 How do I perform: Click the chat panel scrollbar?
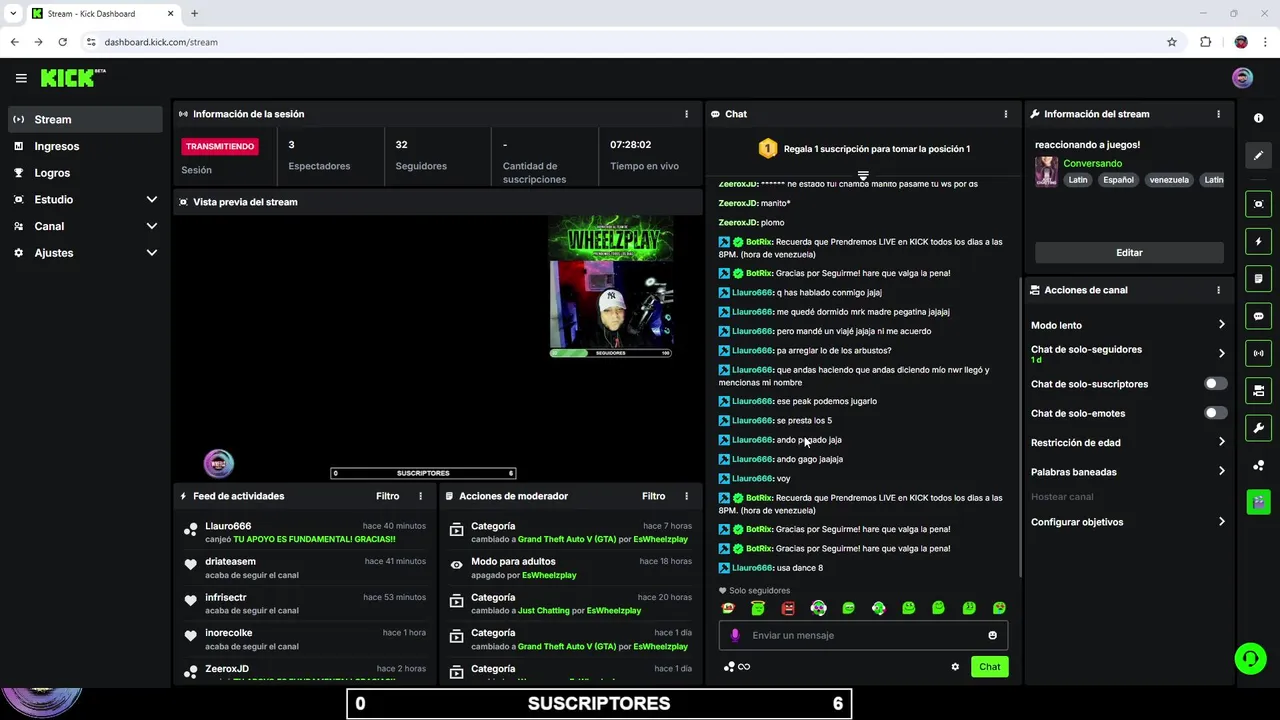[1019, 425]
